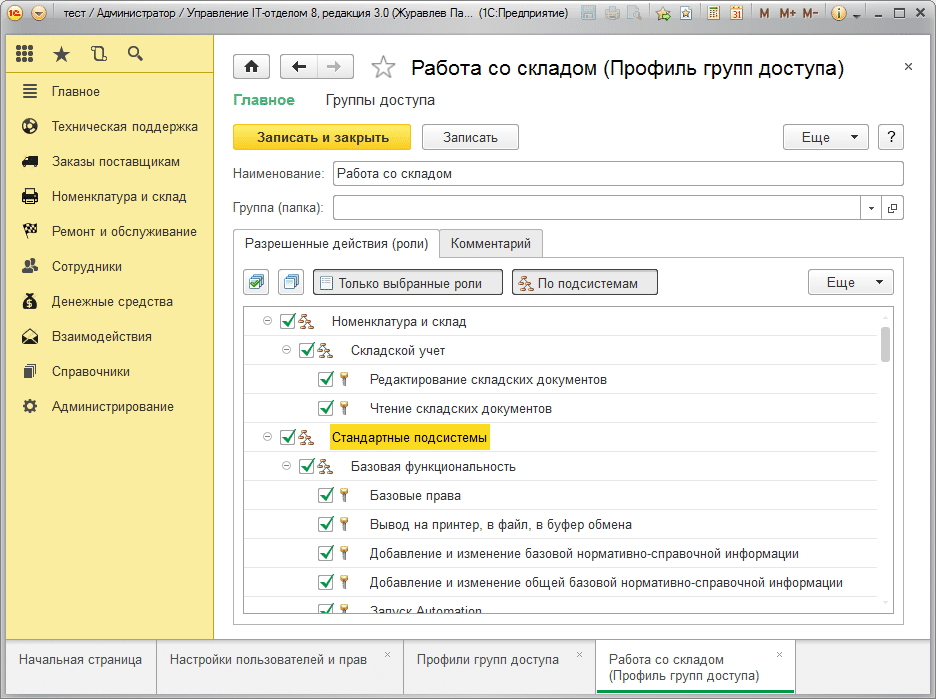Screen dimensions: 936x699
Task: Open Администрирование section
Action: (x=112, y=407)
